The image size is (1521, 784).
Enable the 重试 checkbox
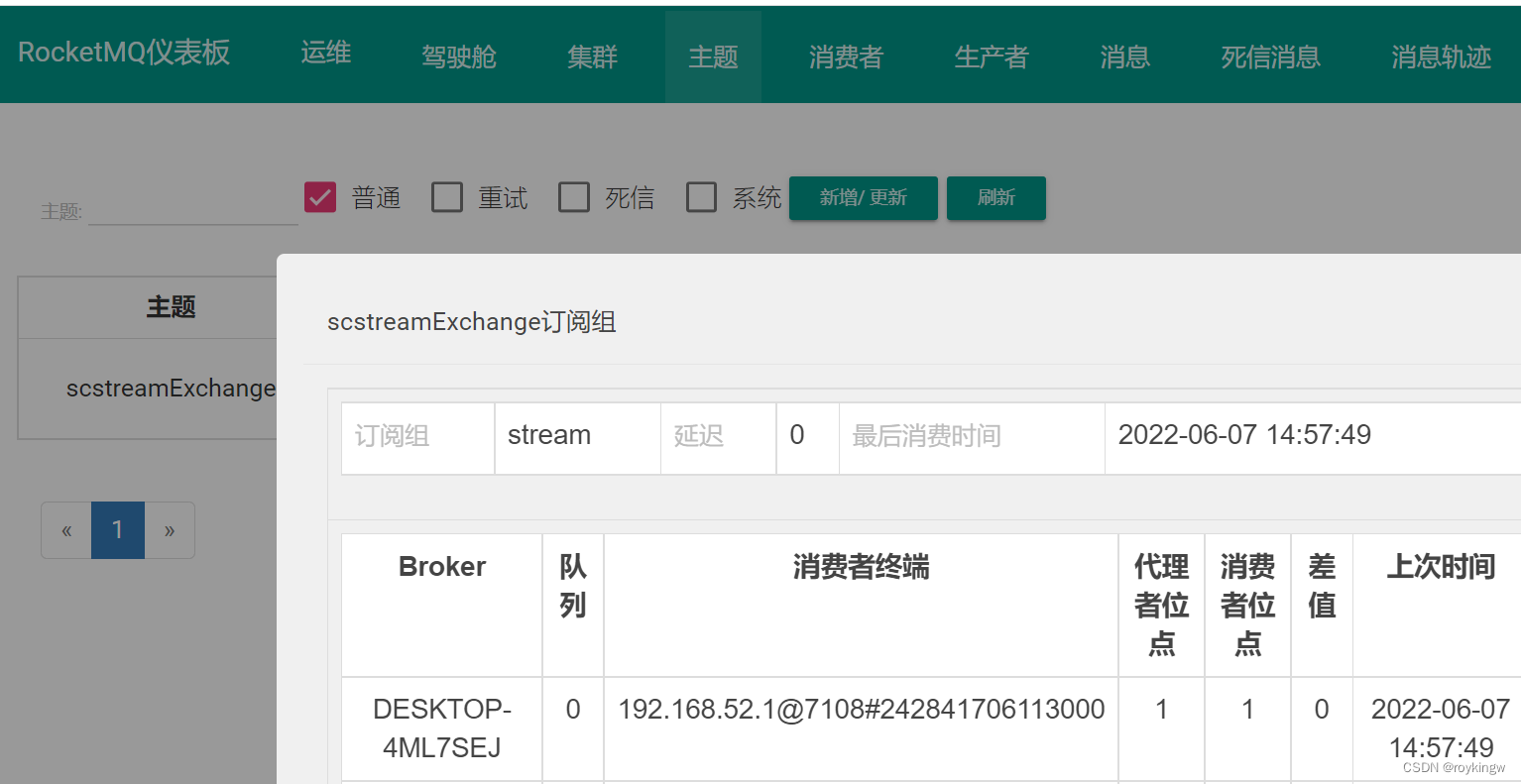[447, 196]
